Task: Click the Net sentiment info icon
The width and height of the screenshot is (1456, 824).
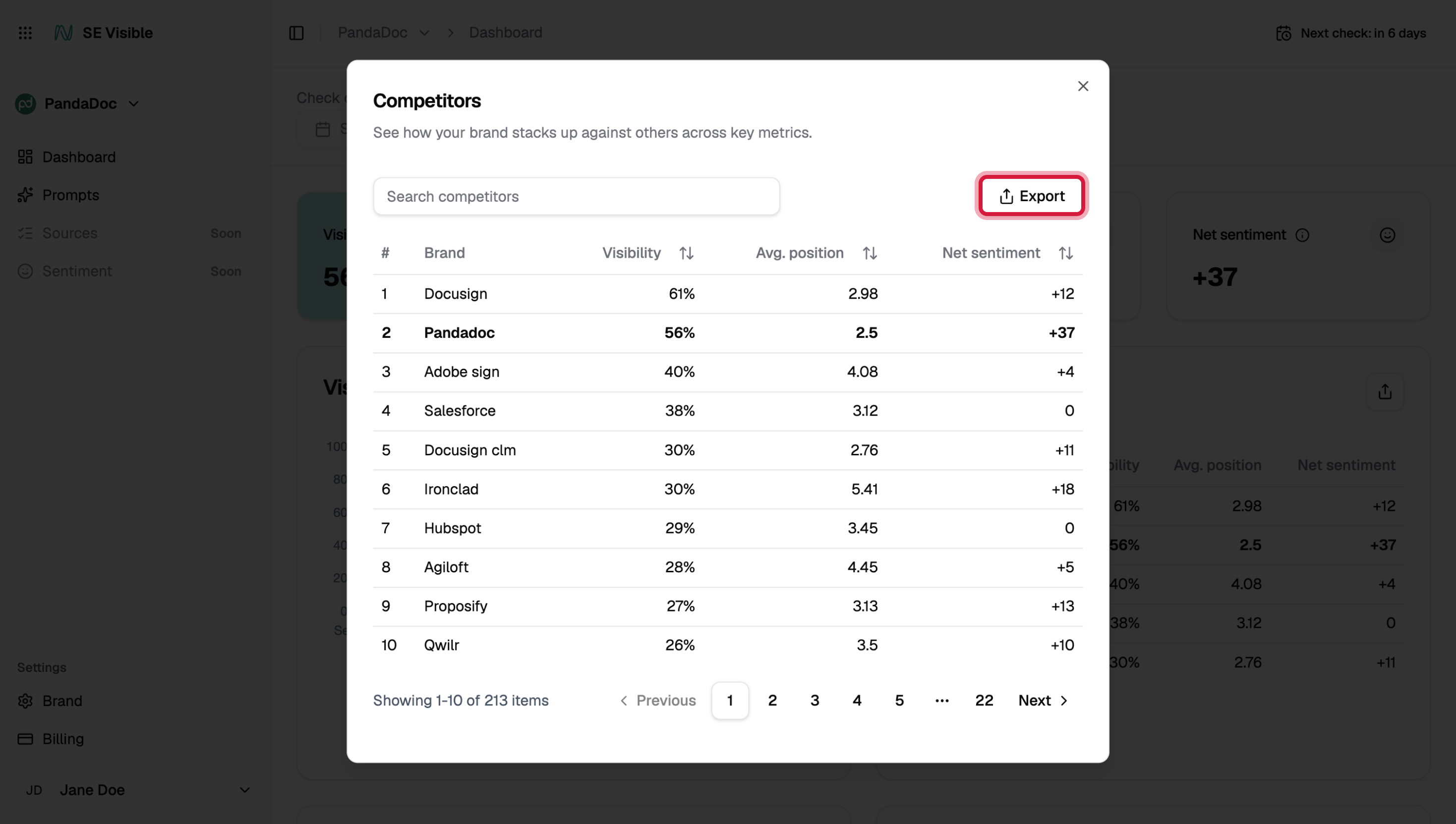Action: [1302, 235]
